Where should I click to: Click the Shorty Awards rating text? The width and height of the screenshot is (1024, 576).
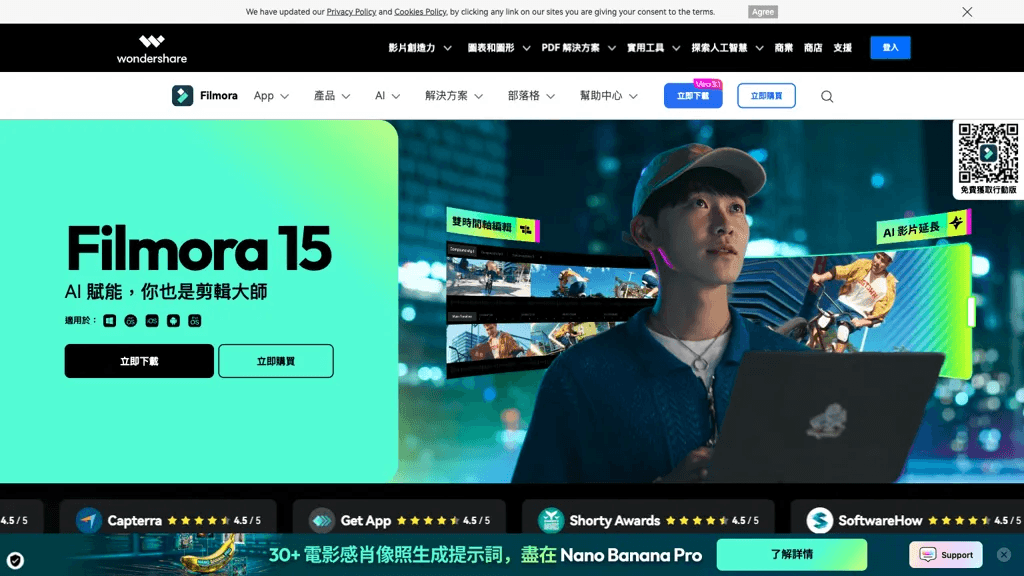pos(745,520)
